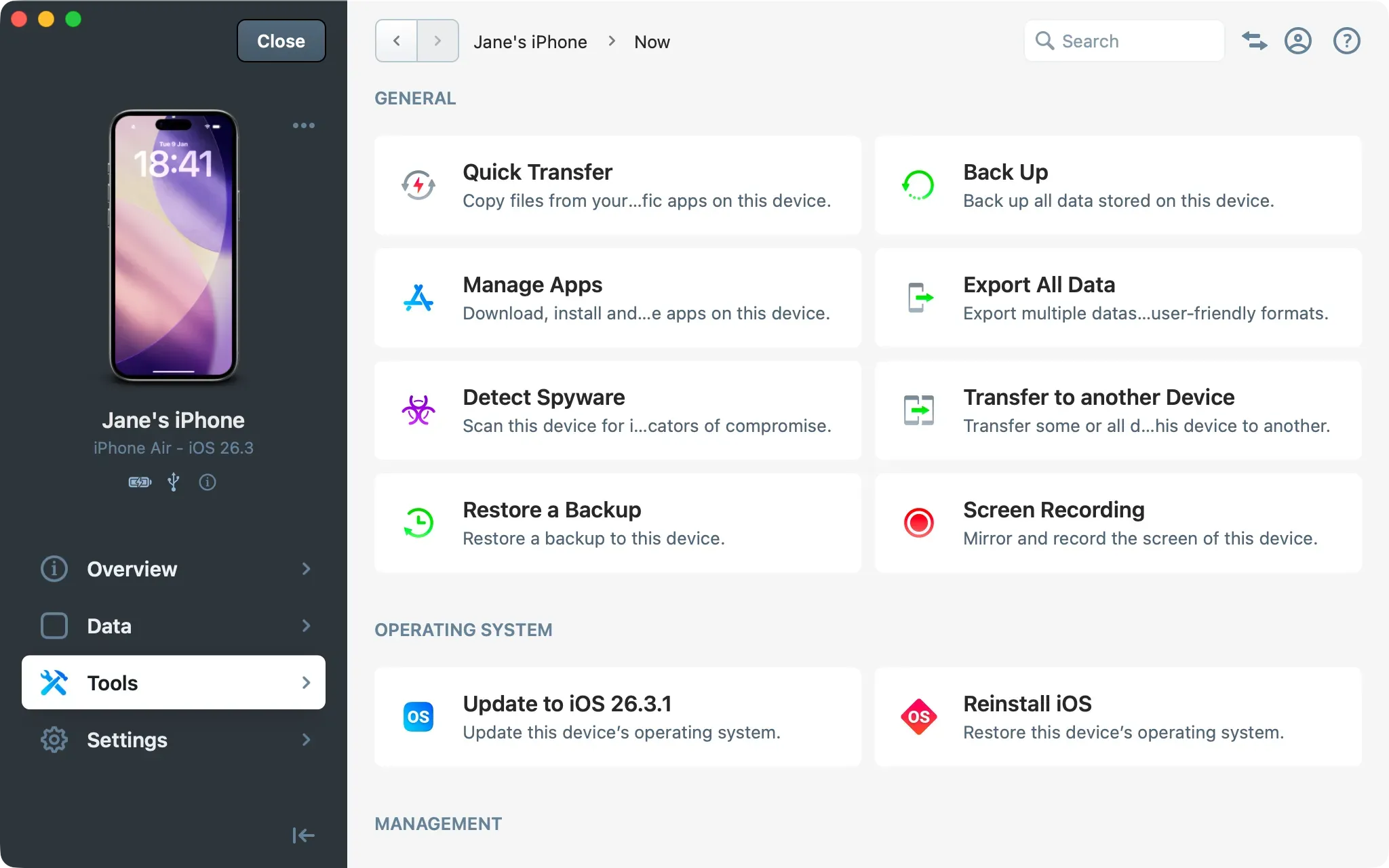Open the device options ellipsis menu

coord(303,125)
